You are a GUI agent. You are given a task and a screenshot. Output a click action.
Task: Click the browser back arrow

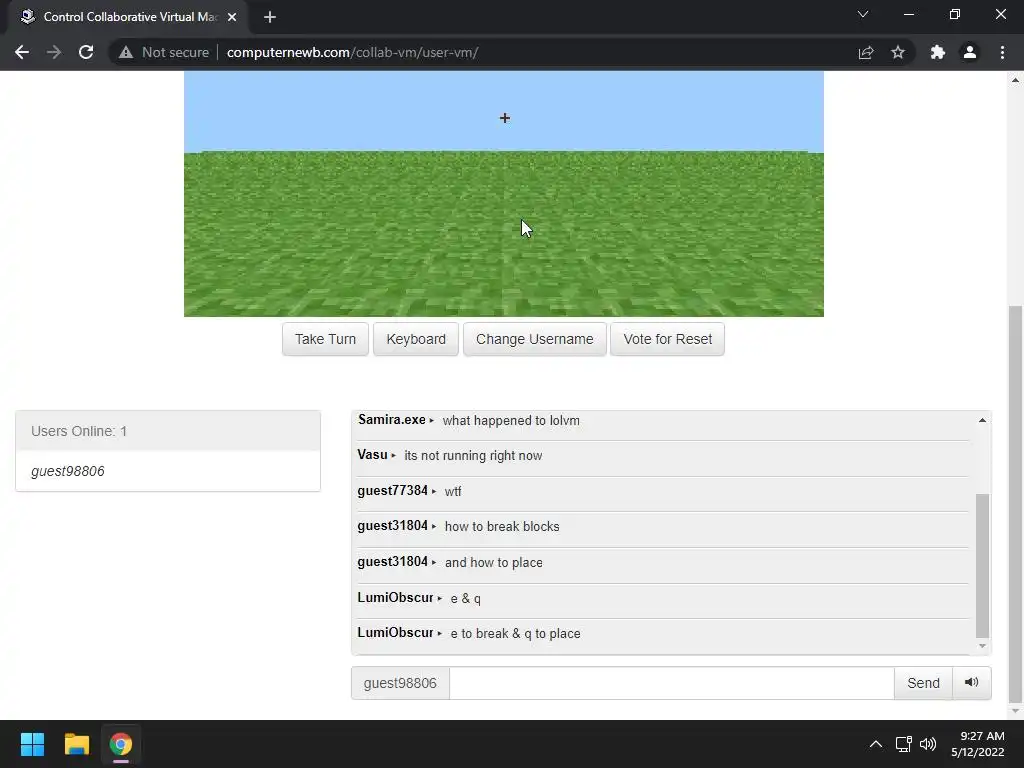pos(22,52)
